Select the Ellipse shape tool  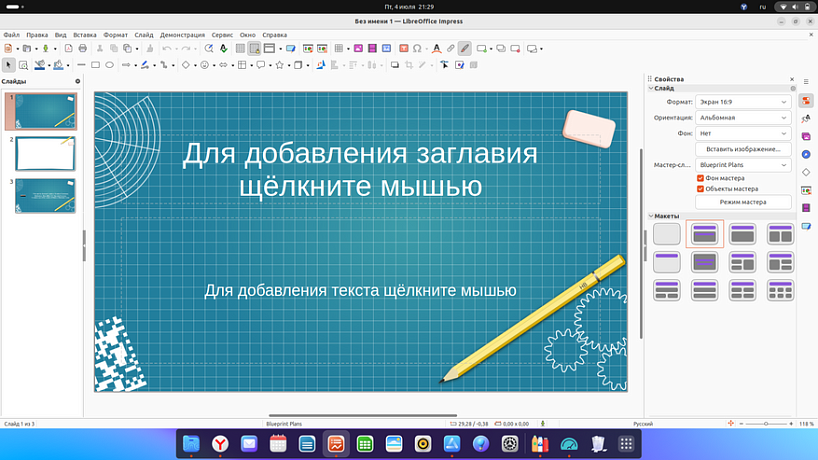[x=109, y=65]
